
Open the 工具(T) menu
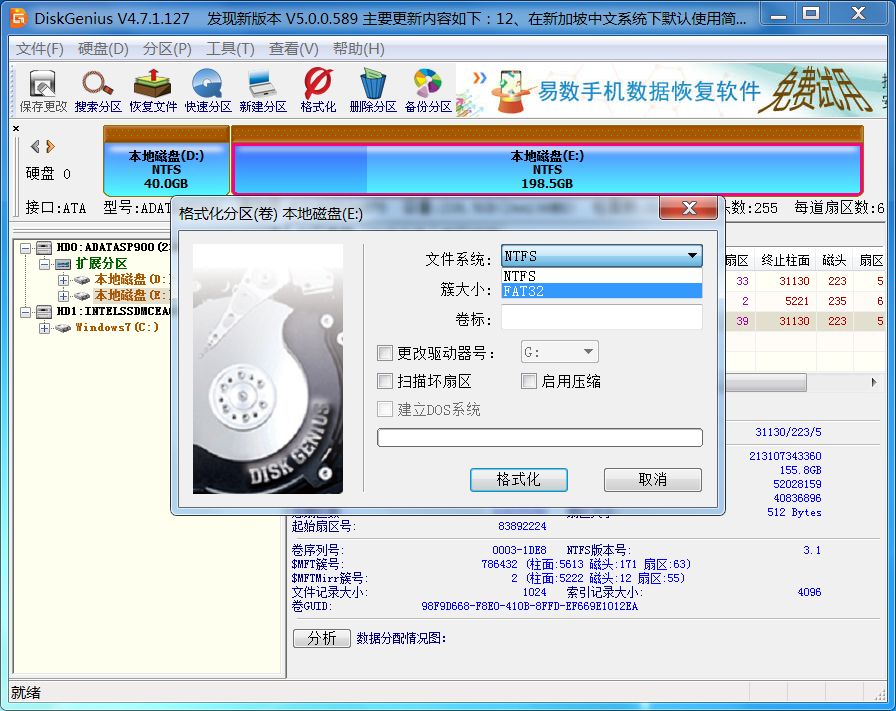(230, 49)
